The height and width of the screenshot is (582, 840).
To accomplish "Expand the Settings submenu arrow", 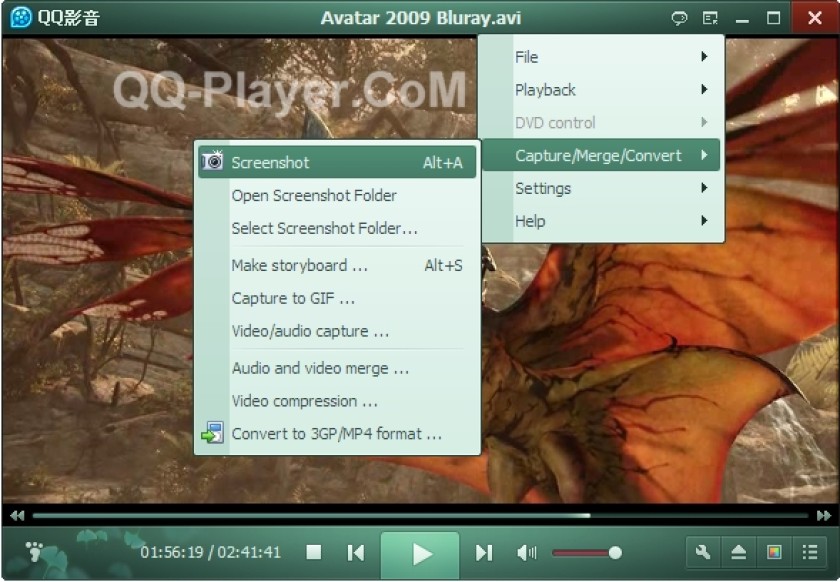I will point(704,188).
